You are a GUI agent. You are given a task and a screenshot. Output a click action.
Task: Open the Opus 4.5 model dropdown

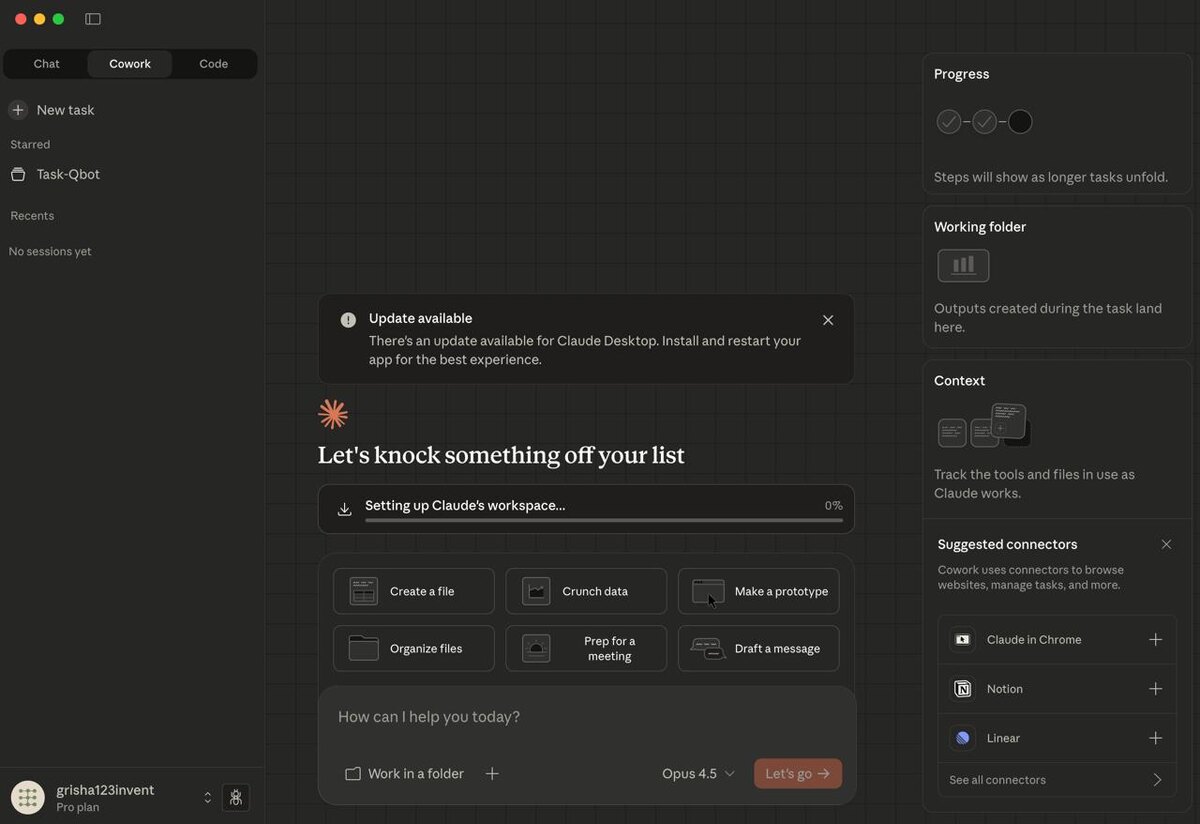tap(698, 773)
